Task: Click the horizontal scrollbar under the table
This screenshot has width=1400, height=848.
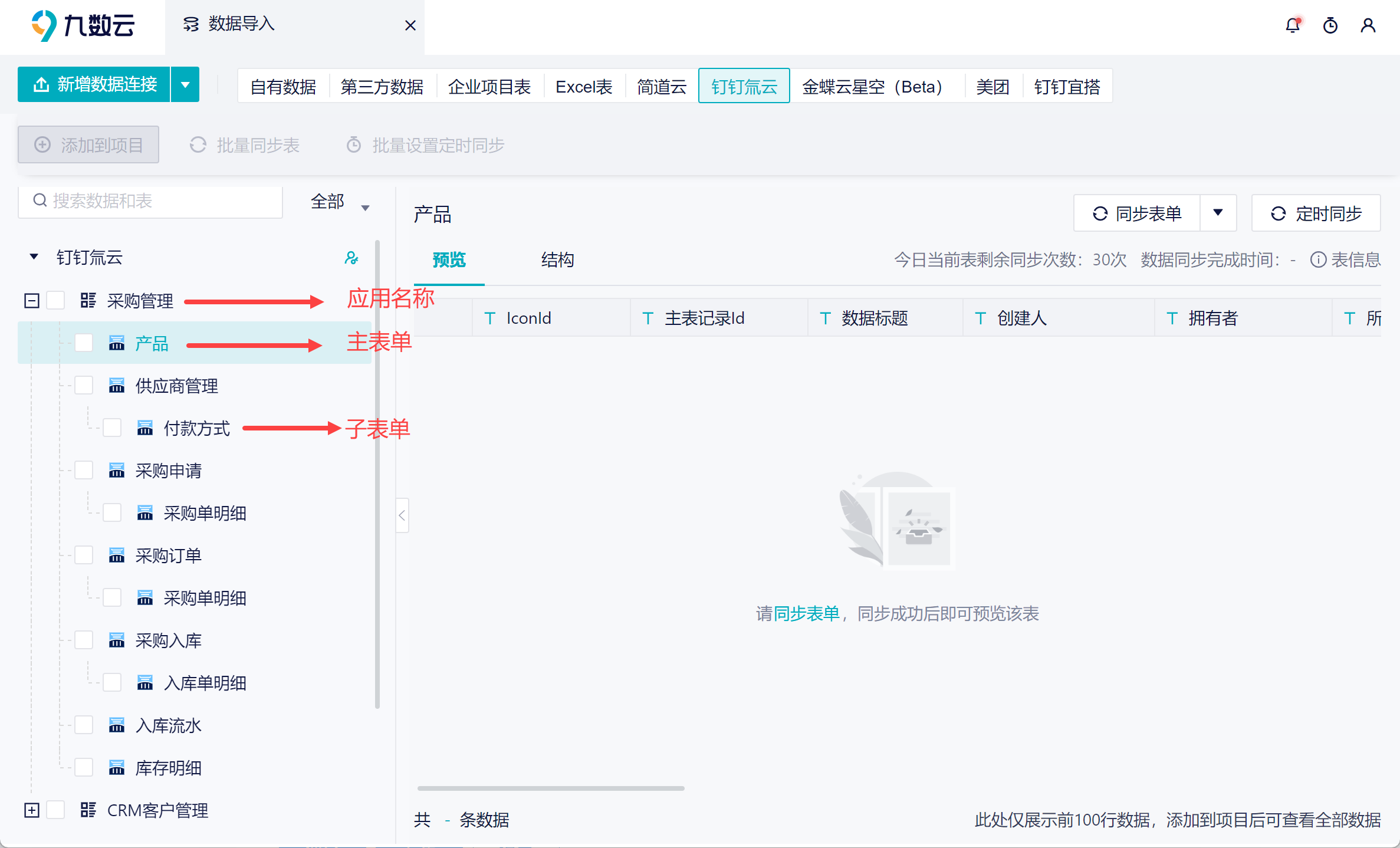Action: click(x=550, y=788)
